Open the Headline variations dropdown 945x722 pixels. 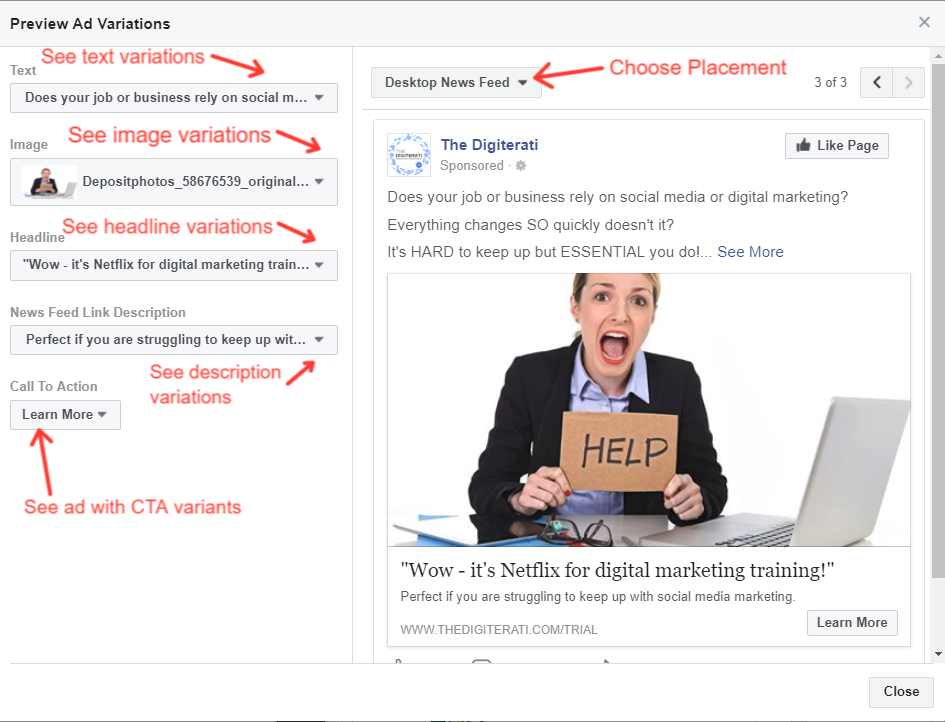tap(174, 265)
